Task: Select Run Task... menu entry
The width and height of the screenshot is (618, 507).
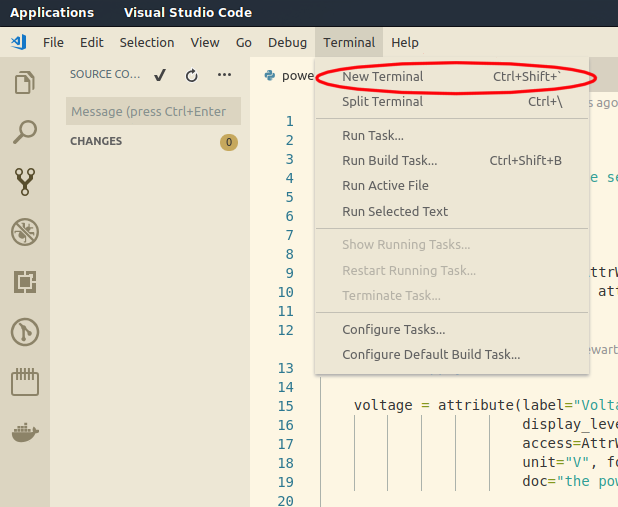Action: (452, 136)
